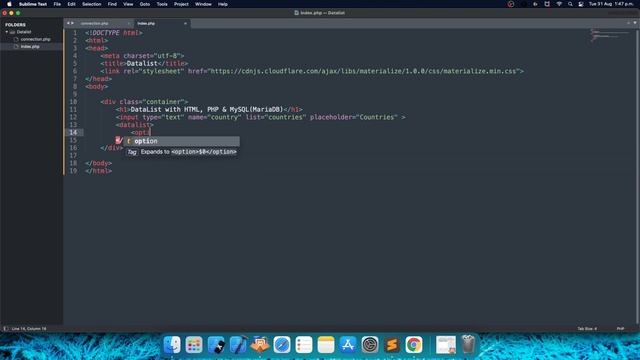Open Finder from the dock
This screenshot has width=640, height=360.
(172, 345)
